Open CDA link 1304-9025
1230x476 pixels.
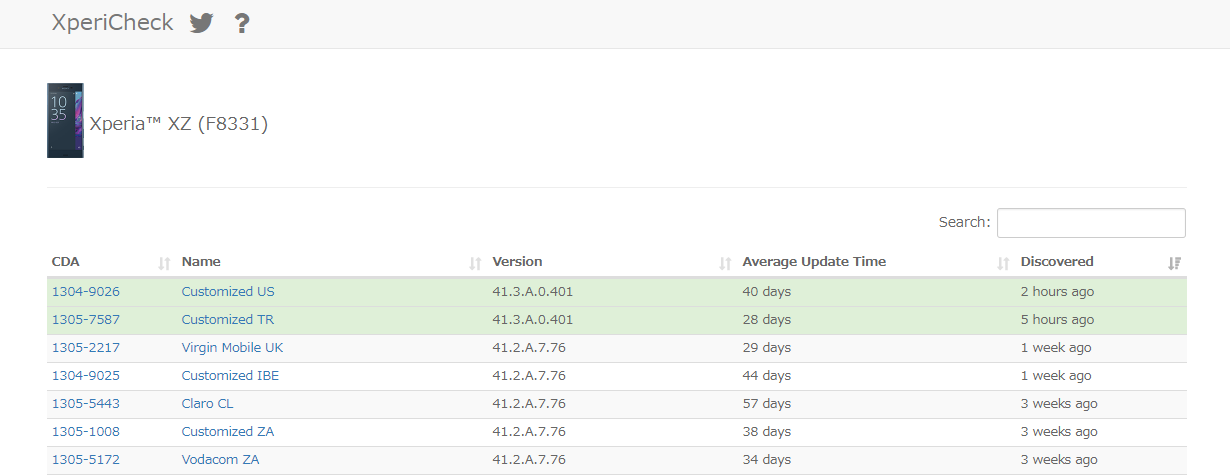click(x=86, y=376)
